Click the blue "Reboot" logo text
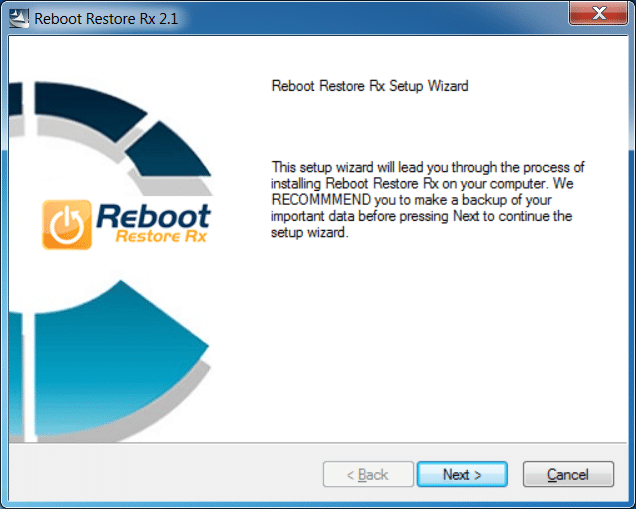The image size is (636, 509). coord(154,215)
